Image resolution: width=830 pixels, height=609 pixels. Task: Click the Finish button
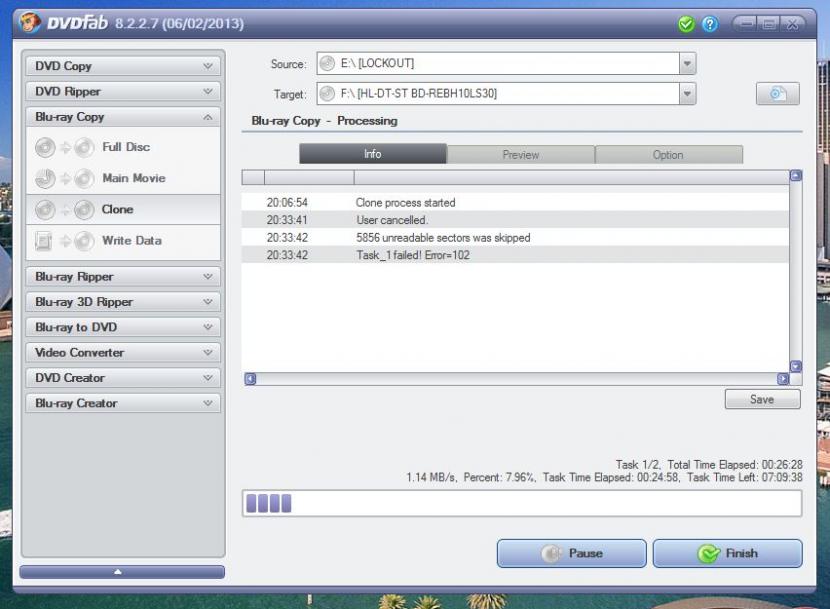(x=727, y=553)
